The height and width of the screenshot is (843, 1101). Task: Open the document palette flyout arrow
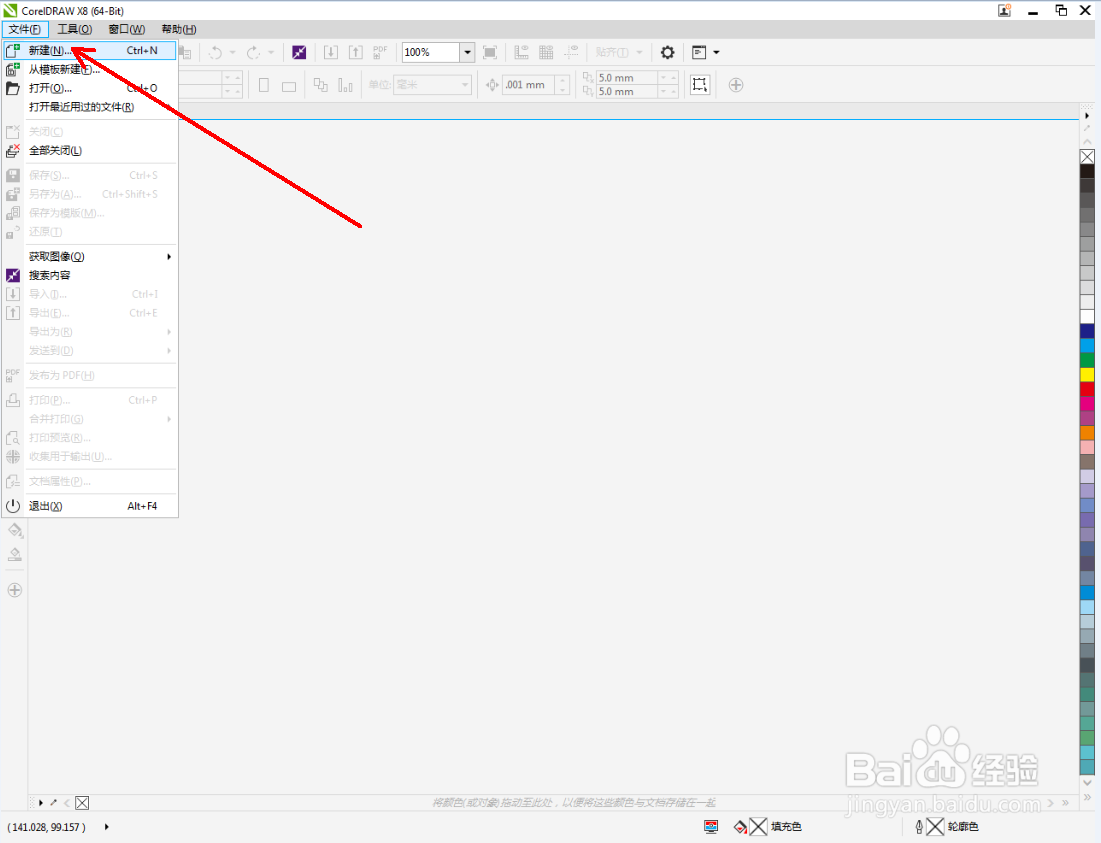point(41,802)
